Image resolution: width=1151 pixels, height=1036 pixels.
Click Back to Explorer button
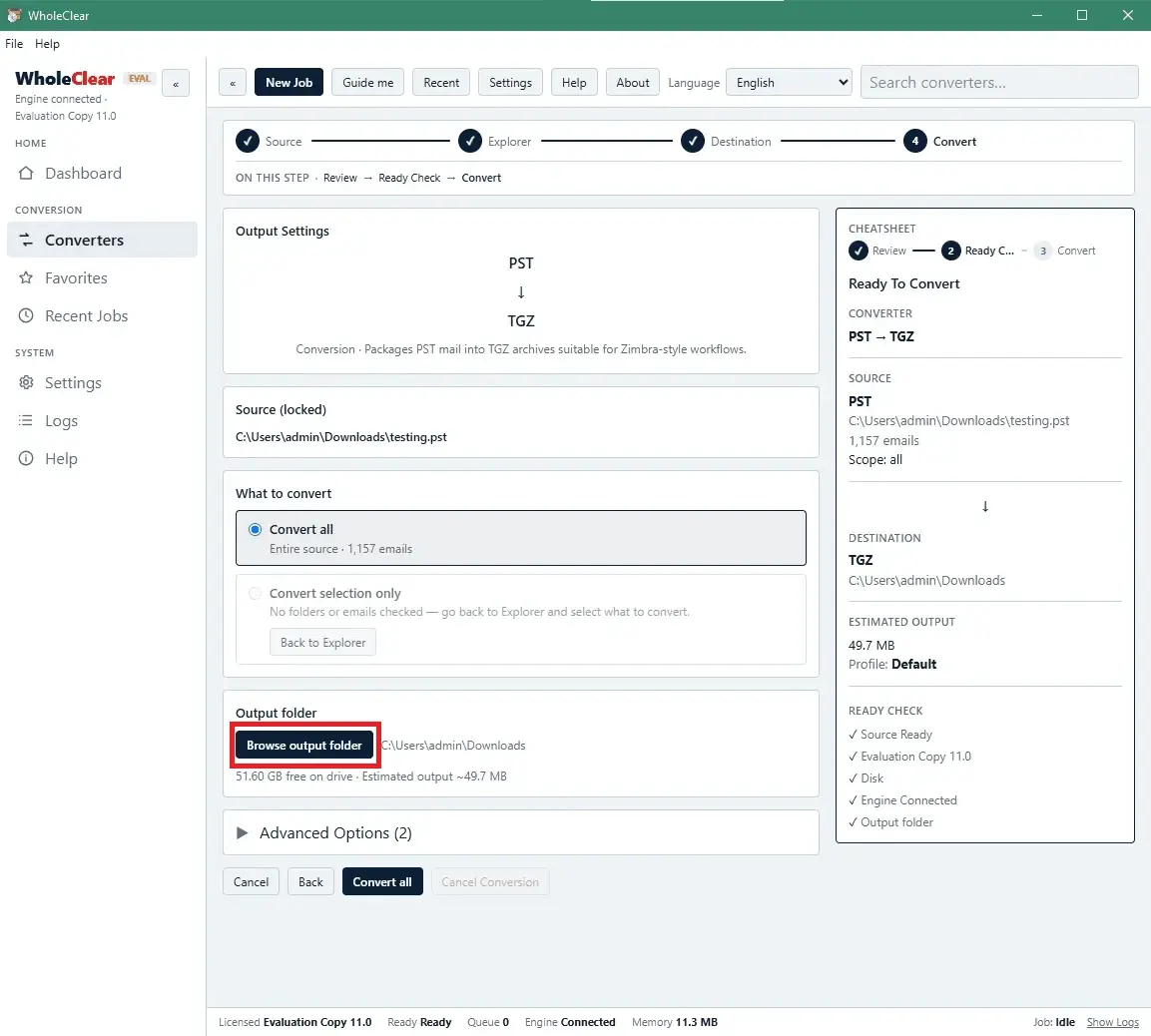[x=323, y=642]
